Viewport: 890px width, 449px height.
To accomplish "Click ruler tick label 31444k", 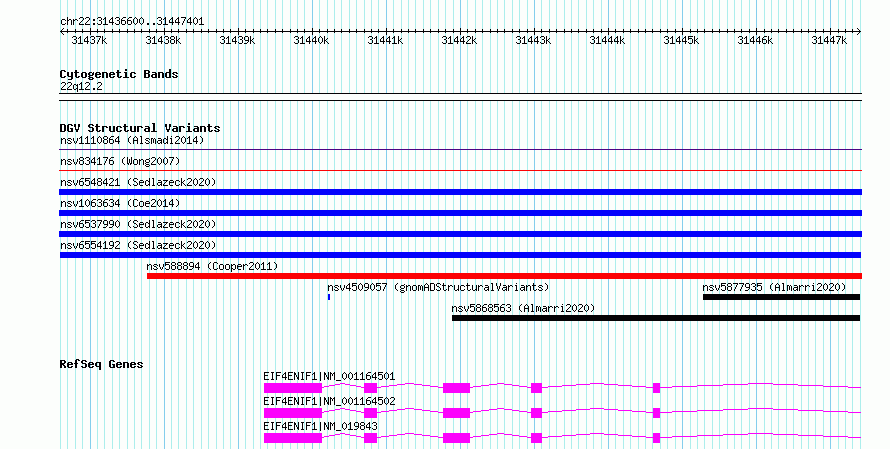I will click(607, 41).
